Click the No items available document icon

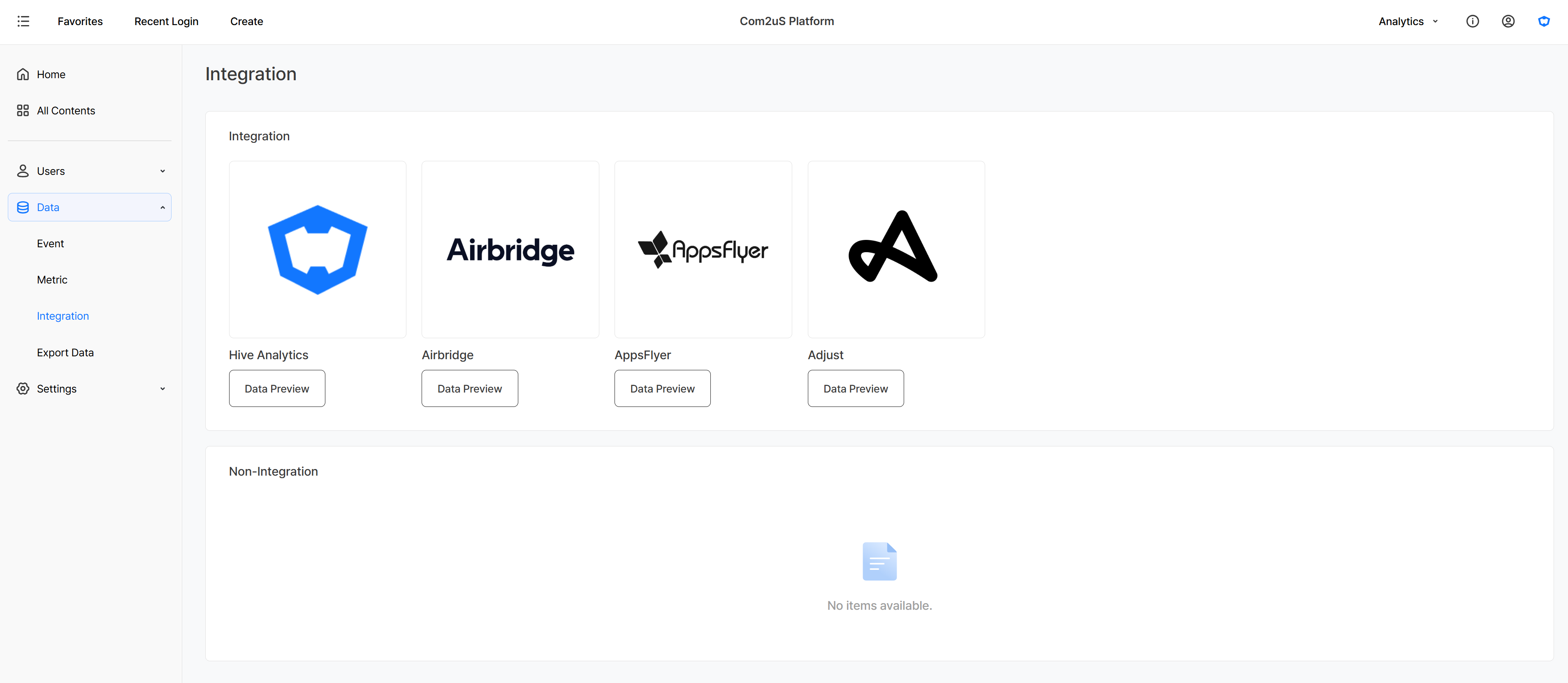pos(879,561)
